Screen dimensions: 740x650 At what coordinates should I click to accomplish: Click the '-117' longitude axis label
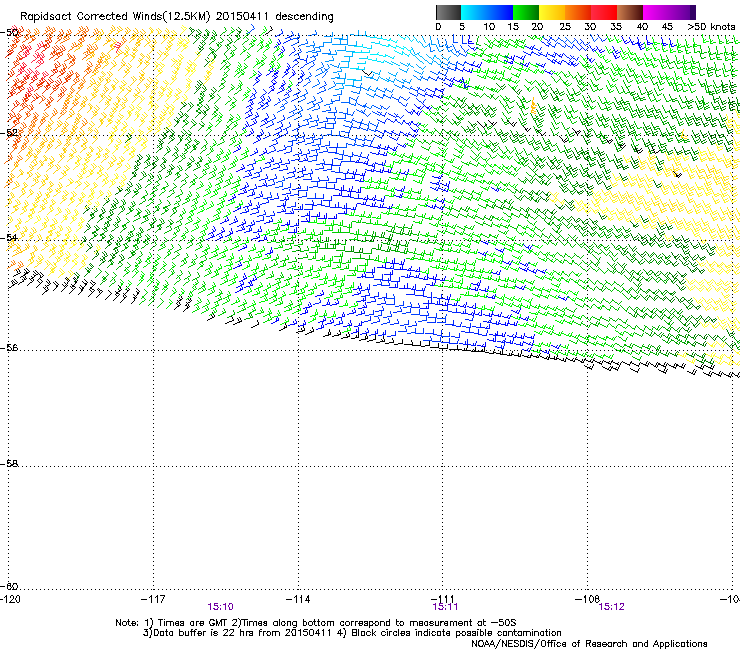tap(153, 599)
